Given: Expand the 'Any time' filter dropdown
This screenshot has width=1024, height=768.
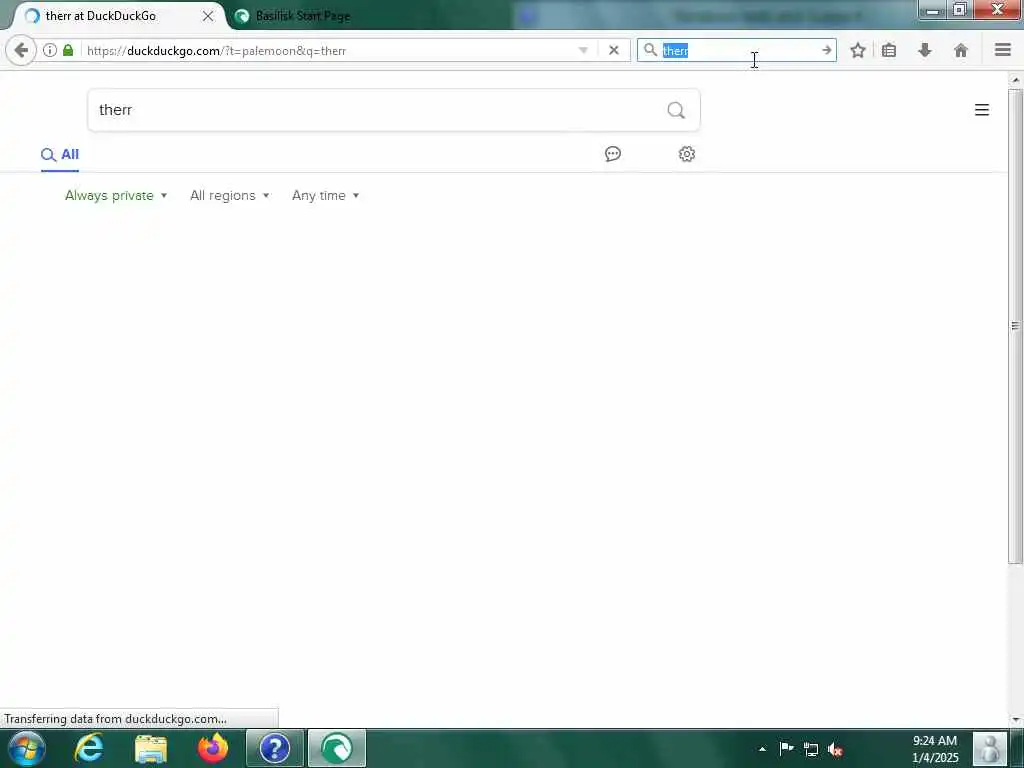Looking at the screenshot, I should (x=325, y=195).
